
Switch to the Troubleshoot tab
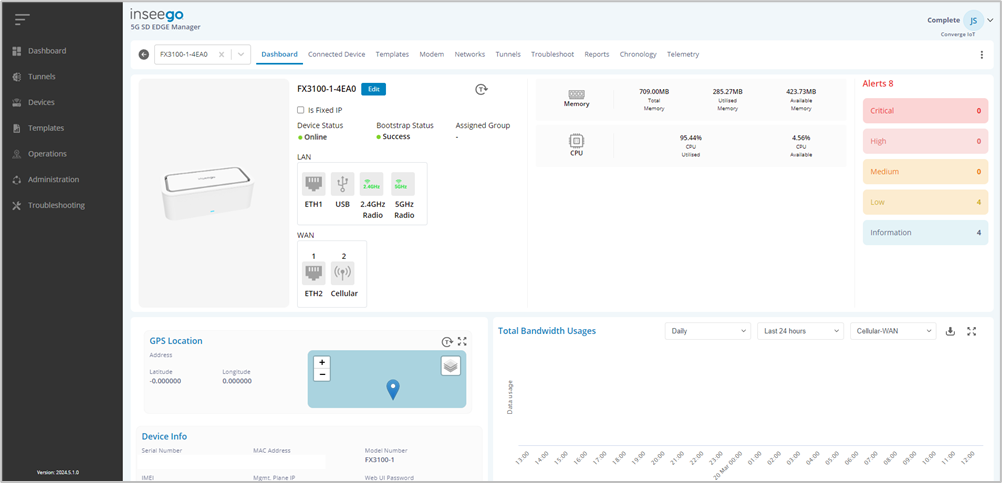point(553,54)
